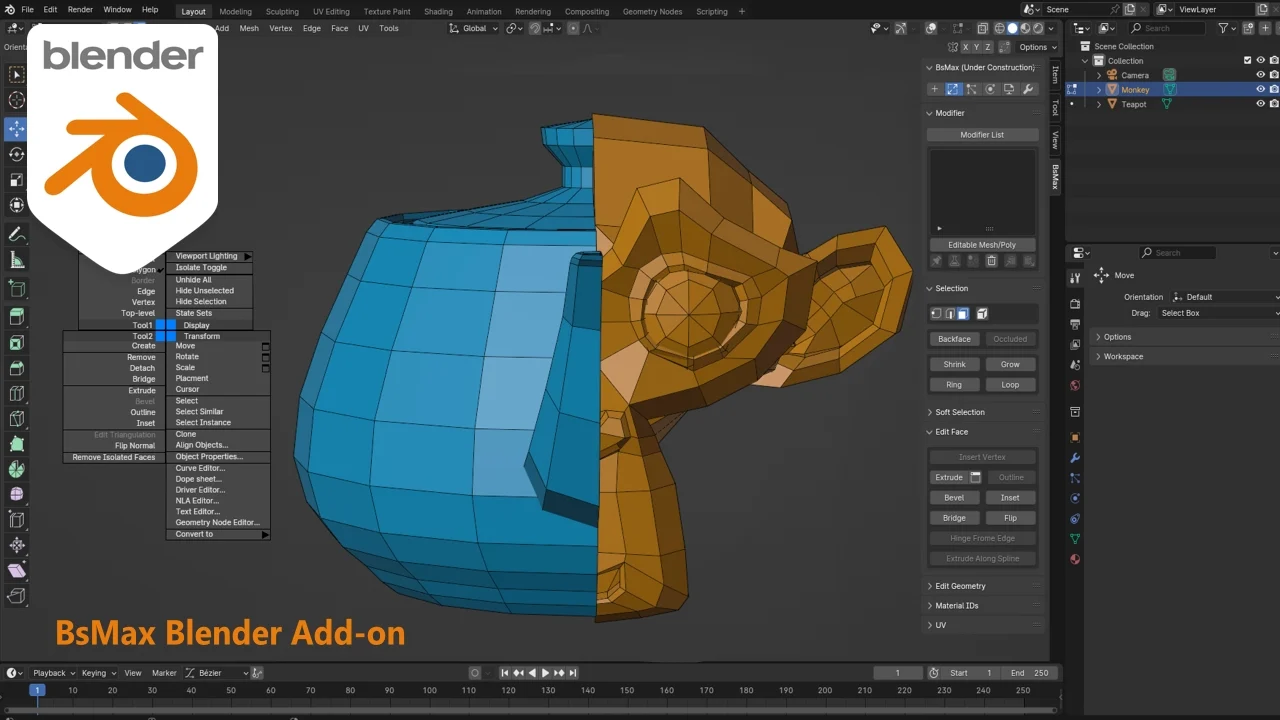Expand the Camera item in the outliner
This screenshot has width=1280, height=720.
point(1099,75)
